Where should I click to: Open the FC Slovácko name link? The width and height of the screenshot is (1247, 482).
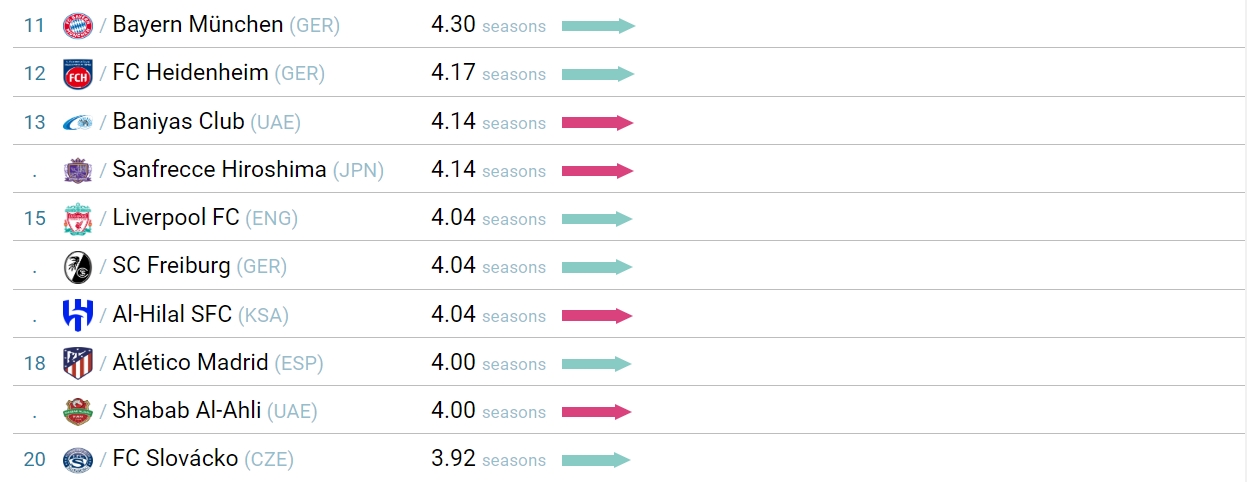point(175,459)
